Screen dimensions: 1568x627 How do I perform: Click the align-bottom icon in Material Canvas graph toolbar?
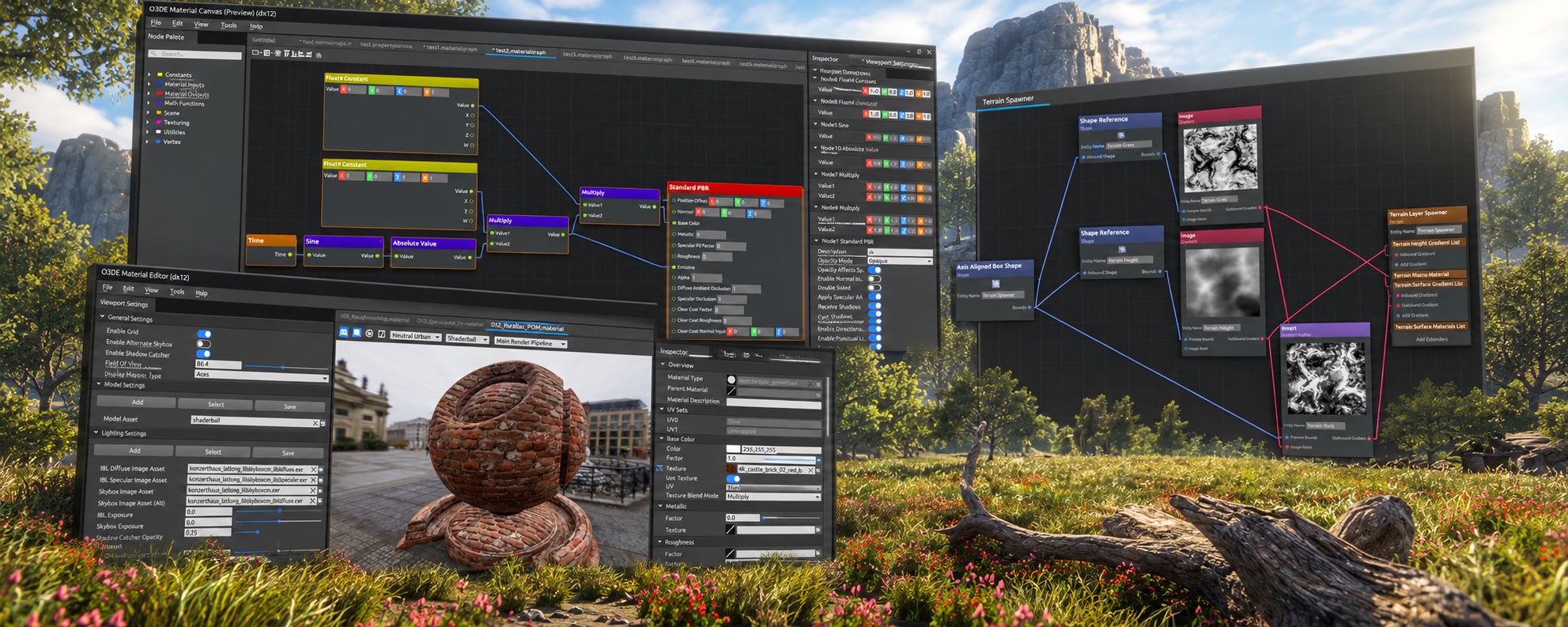pyautogui.click(x=294, y=55)
